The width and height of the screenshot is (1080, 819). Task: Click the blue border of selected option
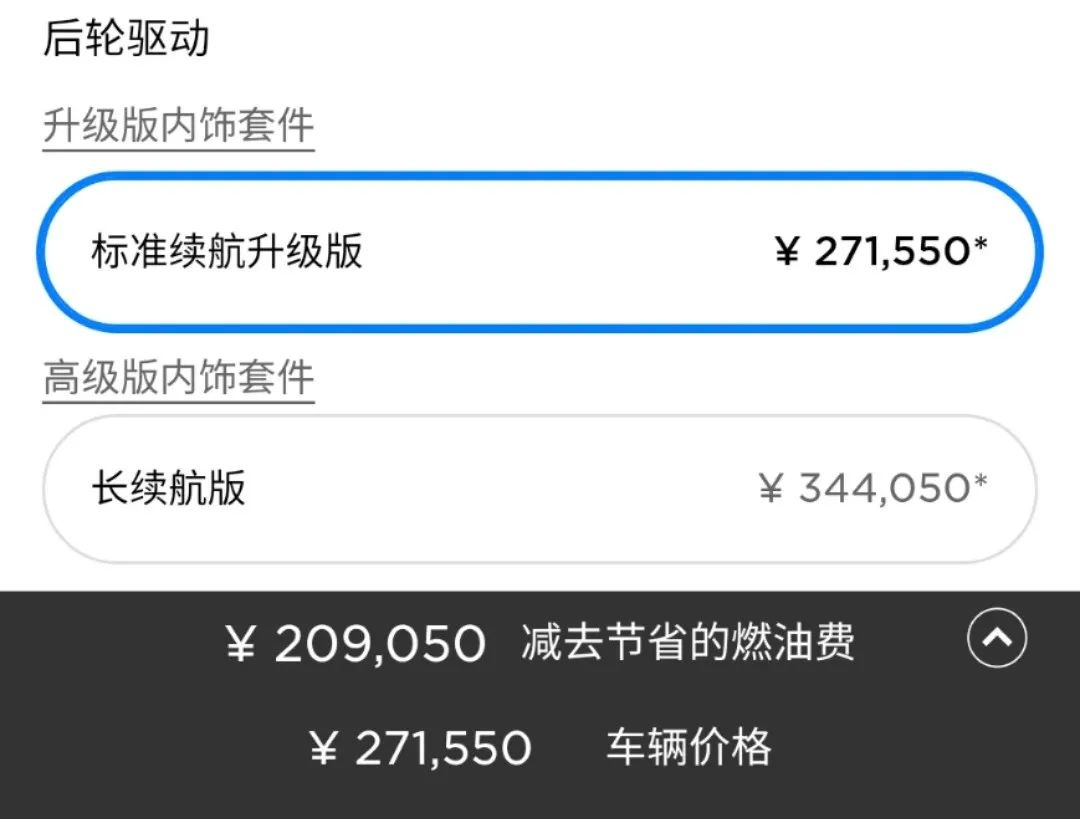tap(540, 176)
